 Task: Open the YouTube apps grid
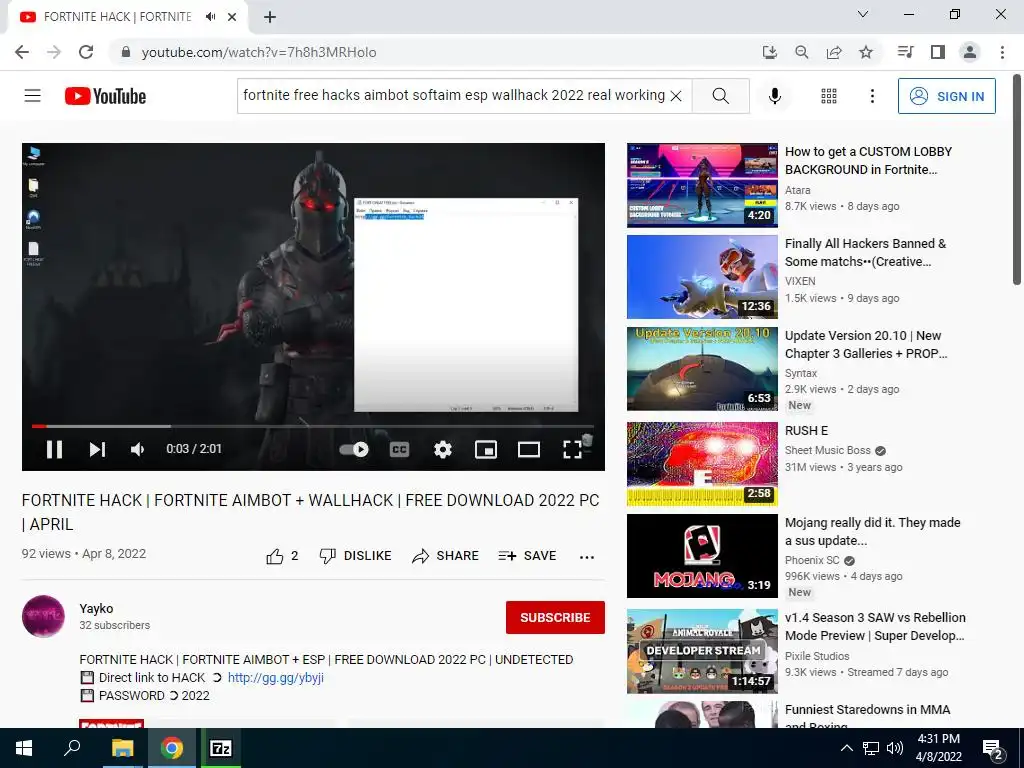coord(829,96)
